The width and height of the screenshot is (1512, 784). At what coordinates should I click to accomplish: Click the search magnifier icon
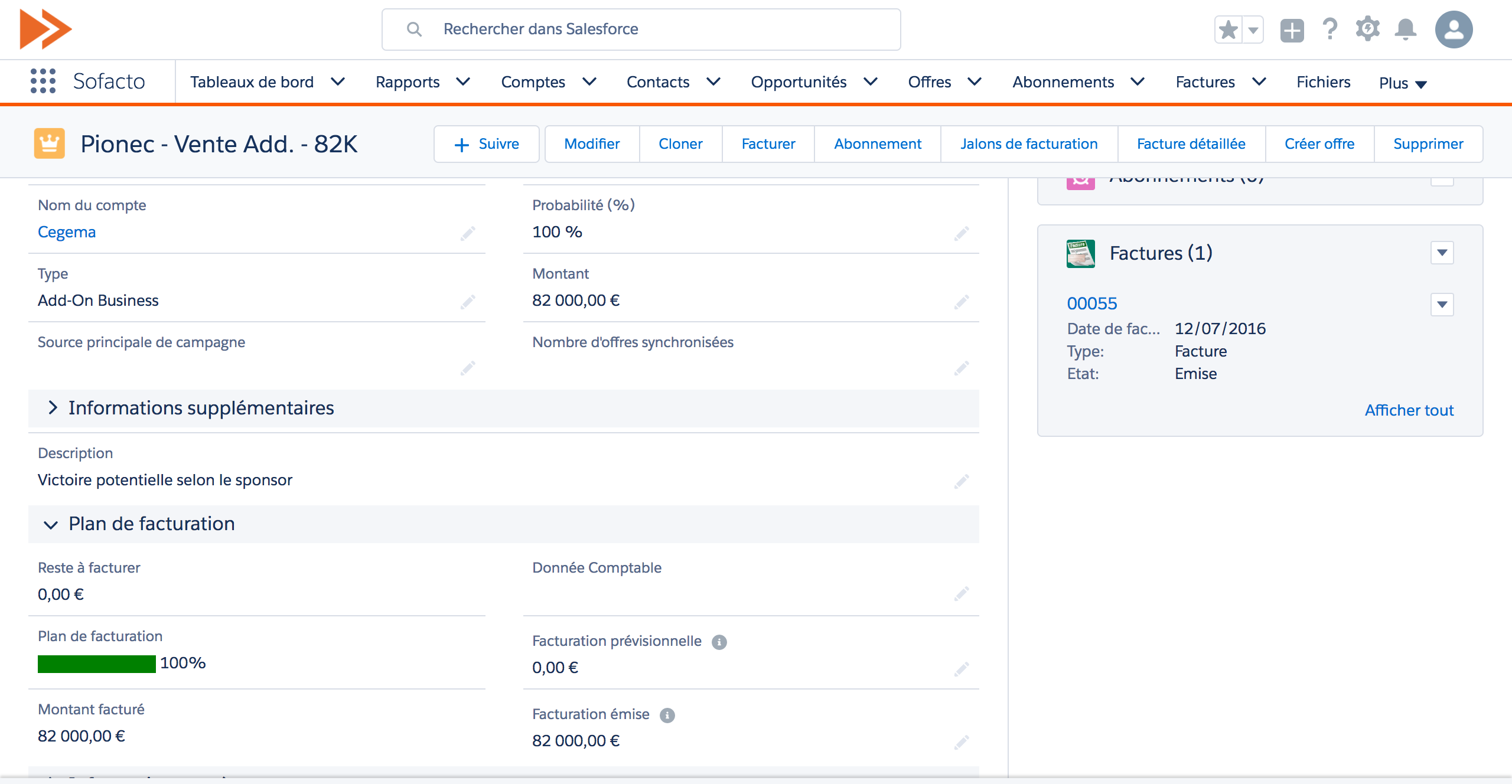pos(414,29)
